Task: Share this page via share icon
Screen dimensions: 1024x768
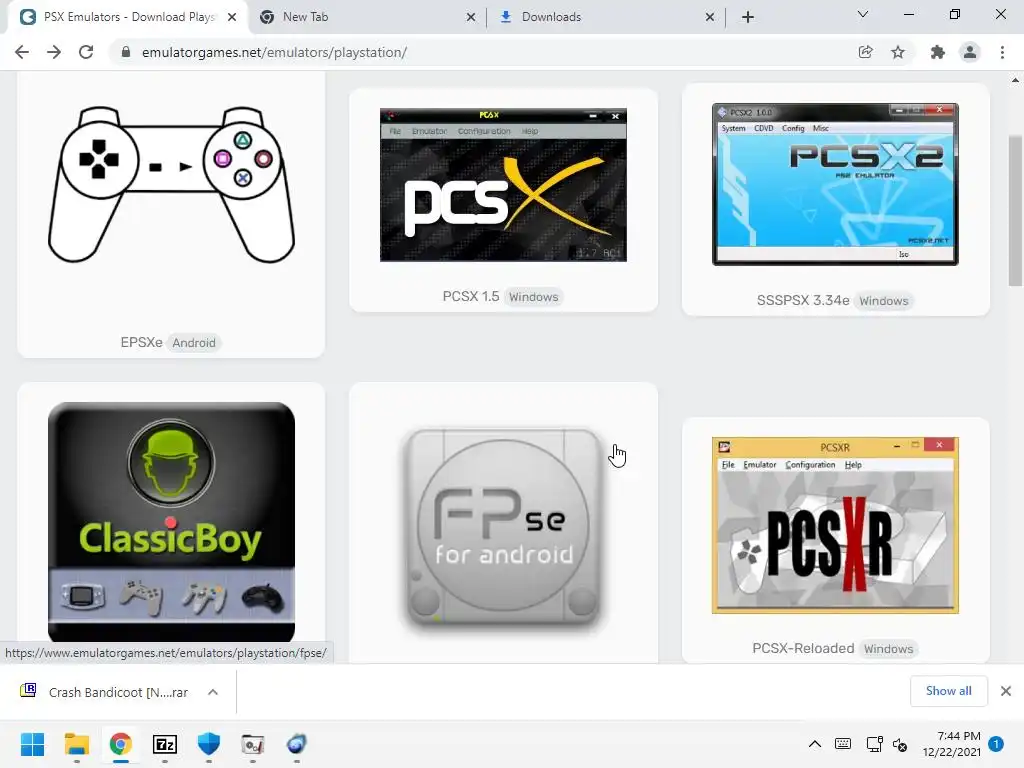Action: pyautogui.click(x=865, y=52)
